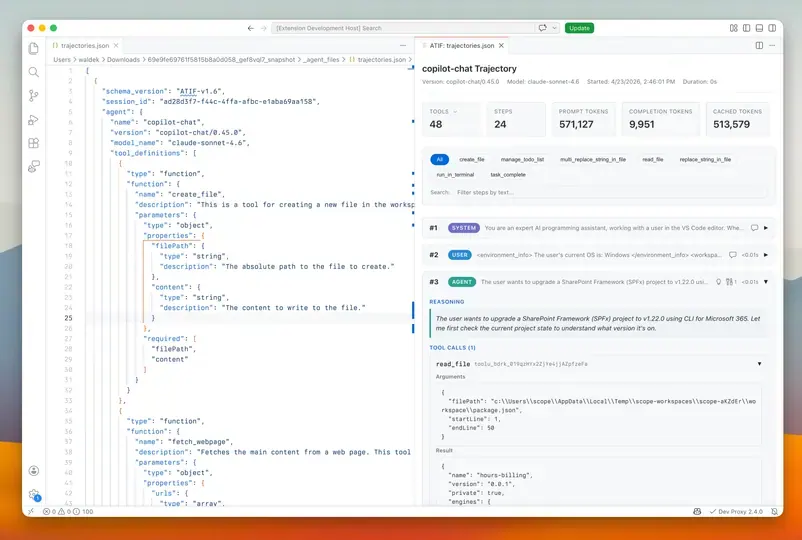Open the Accounts menu icon
This screenshot has height=540, width=802.
[34, 470]
